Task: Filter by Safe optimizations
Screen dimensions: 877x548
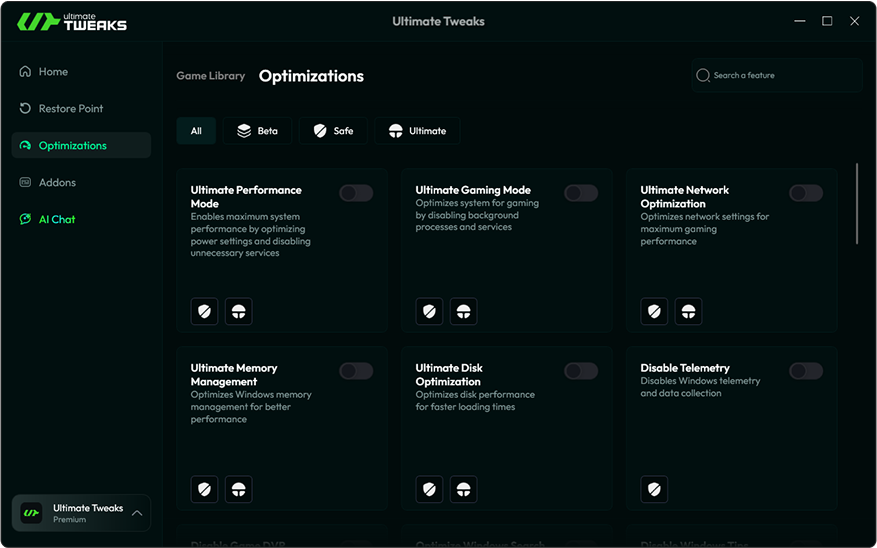Action: [333, 131]
